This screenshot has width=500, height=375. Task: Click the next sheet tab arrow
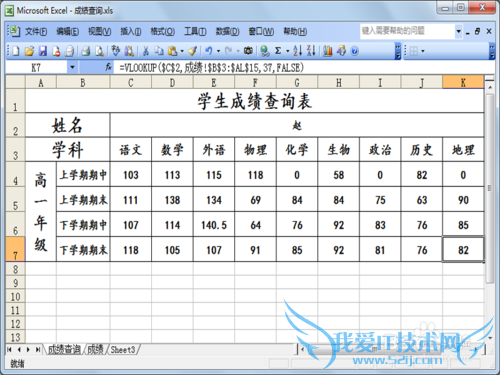coord(28,349)
